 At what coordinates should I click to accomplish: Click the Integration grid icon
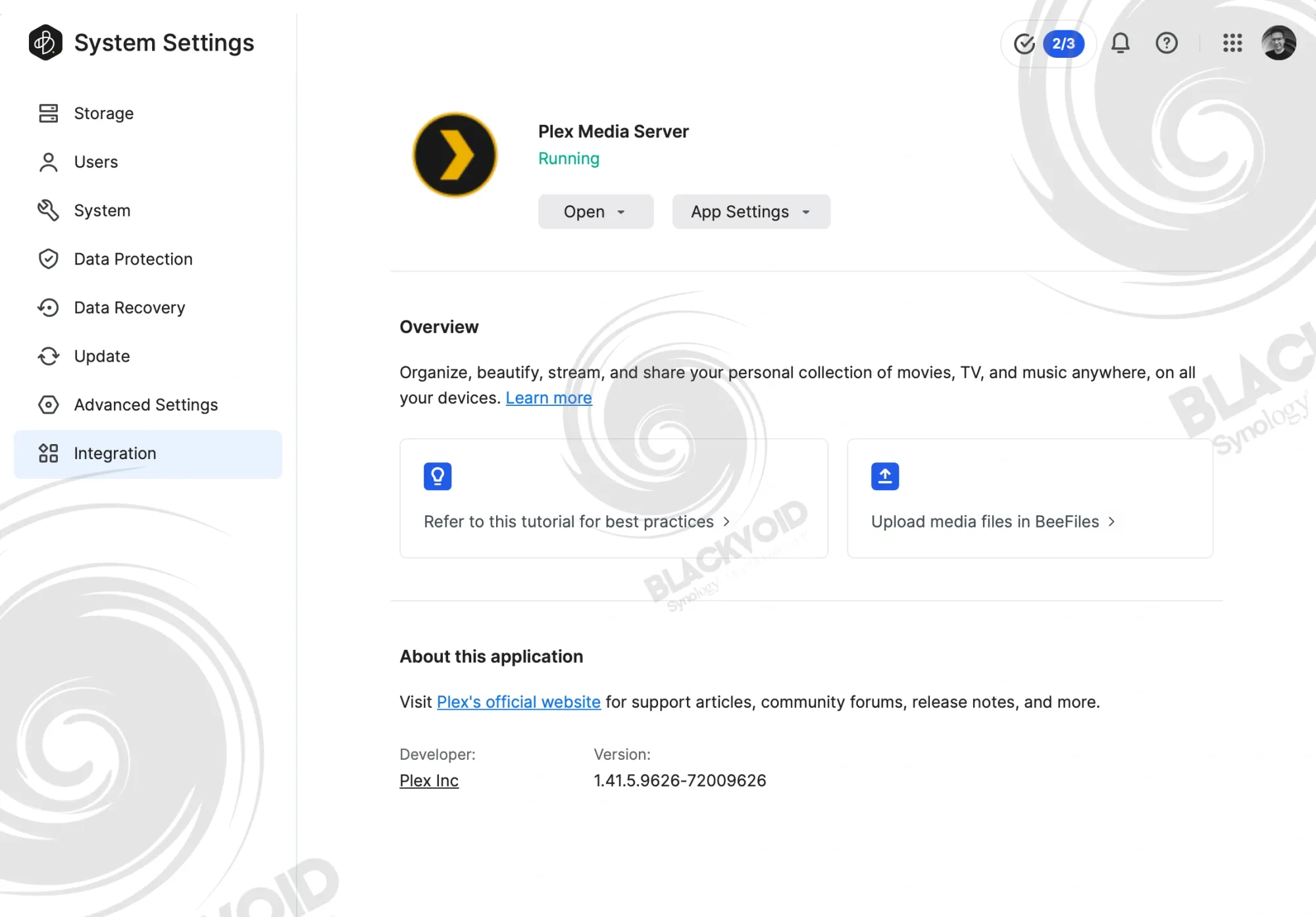[x=48, y=453]
